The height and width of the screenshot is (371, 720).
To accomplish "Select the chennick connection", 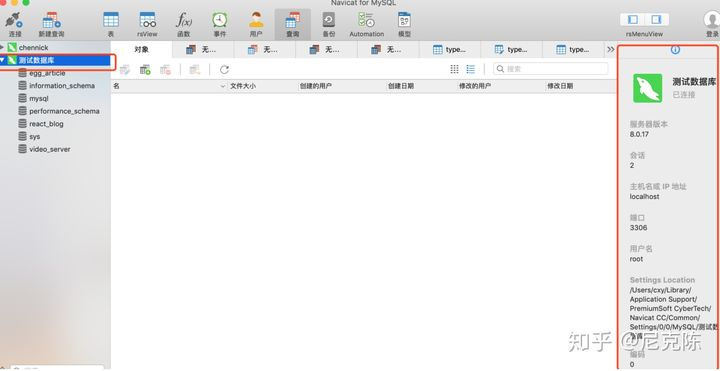I will pyautogui.click(x=34, y=47).
